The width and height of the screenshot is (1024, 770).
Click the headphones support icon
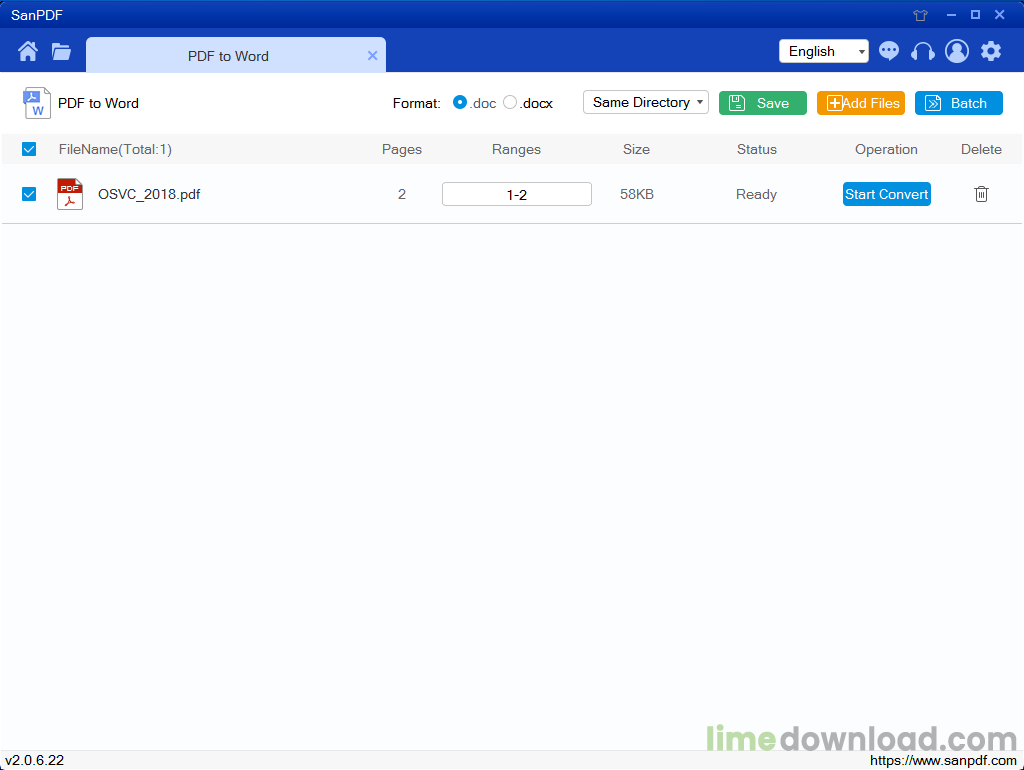click(x=923, y=52)
